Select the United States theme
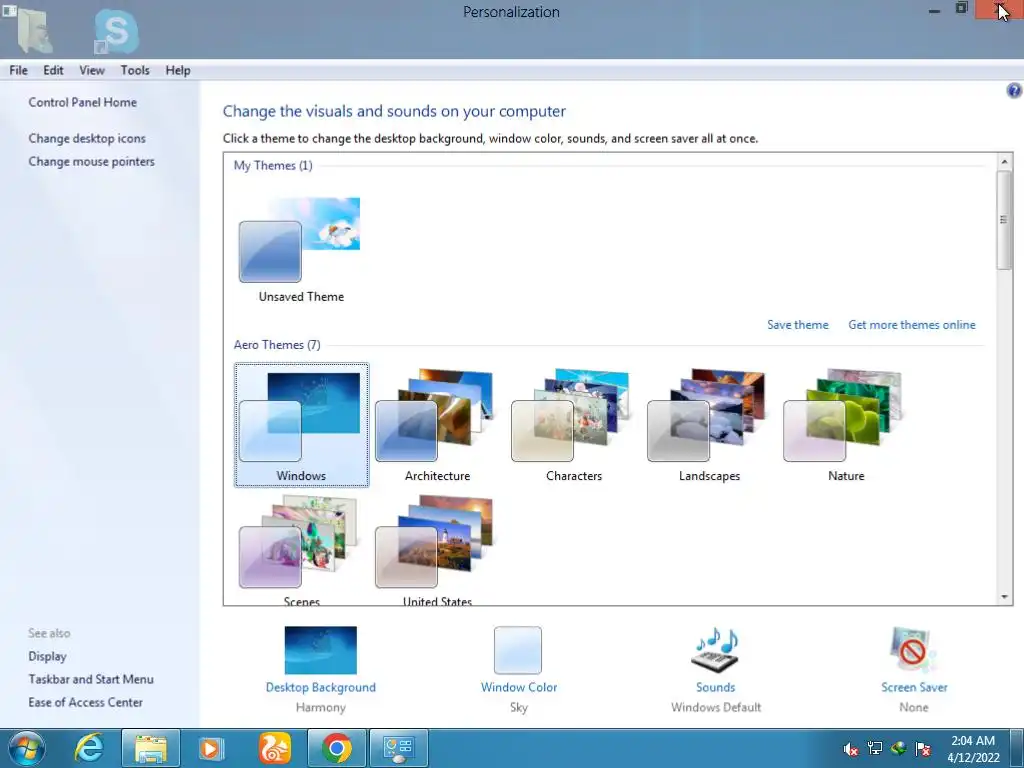 click(x=437, y=549)
